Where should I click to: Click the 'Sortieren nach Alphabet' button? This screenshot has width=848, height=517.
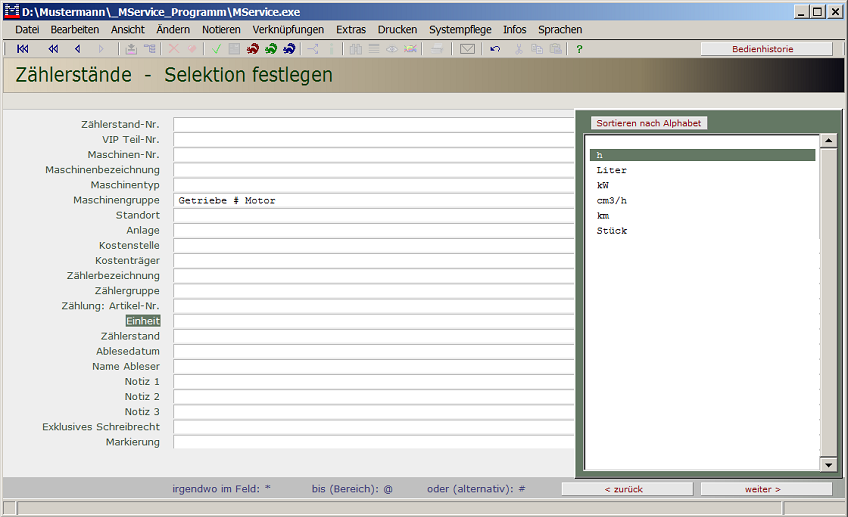(648, 123)
